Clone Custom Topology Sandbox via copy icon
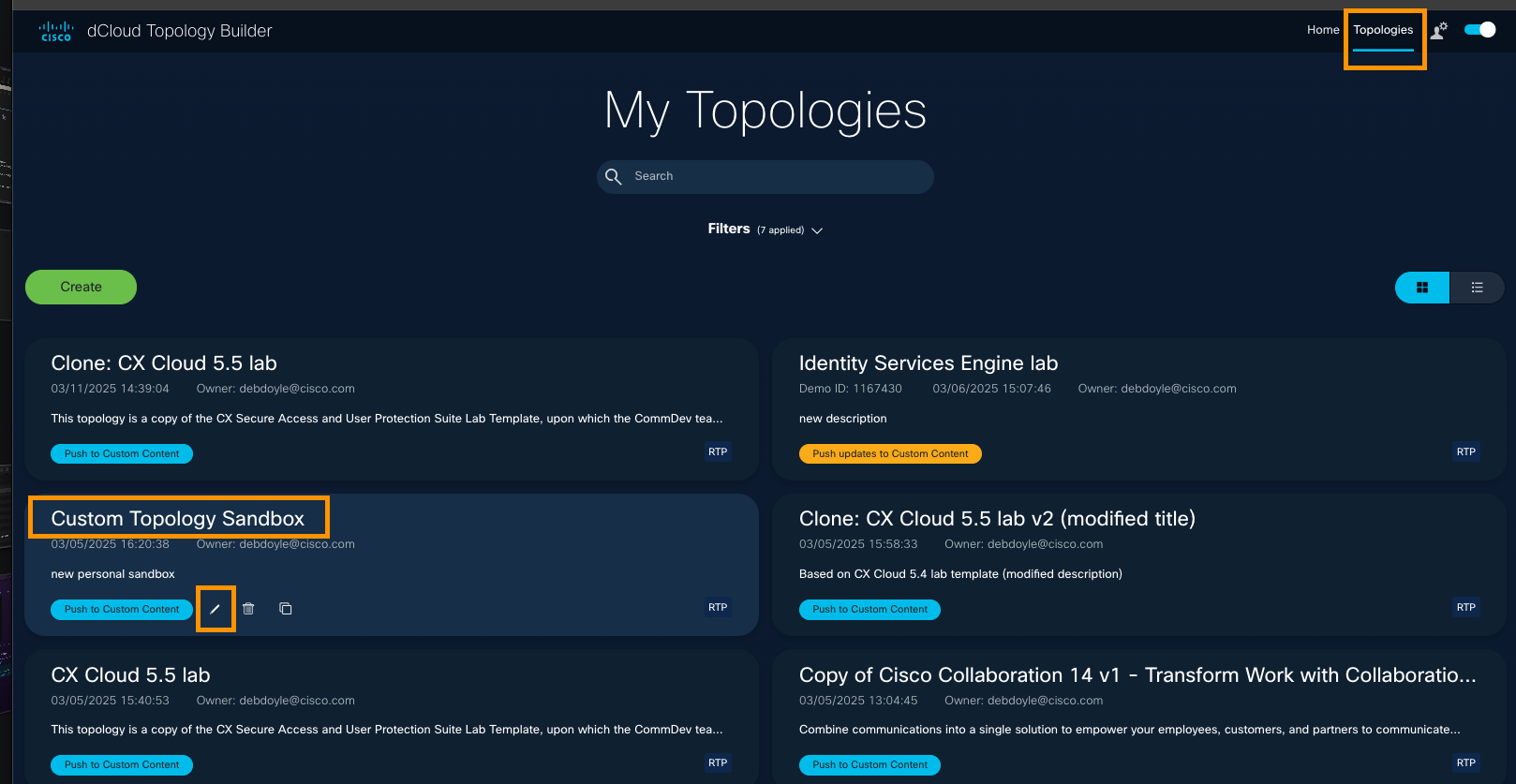Viewport: 1516px width, 784px height. [x=286, y=609]
